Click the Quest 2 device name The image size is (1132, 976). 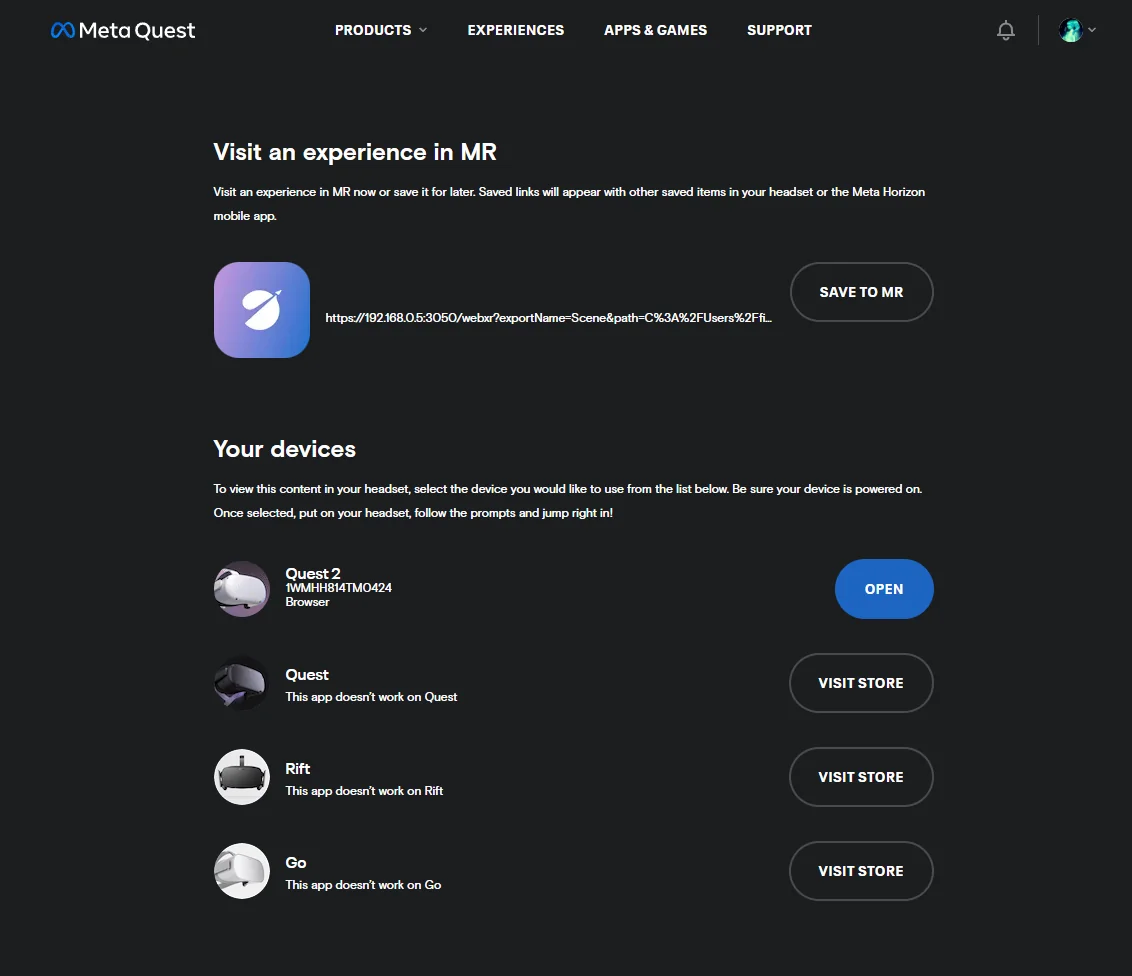click(313, 573)
